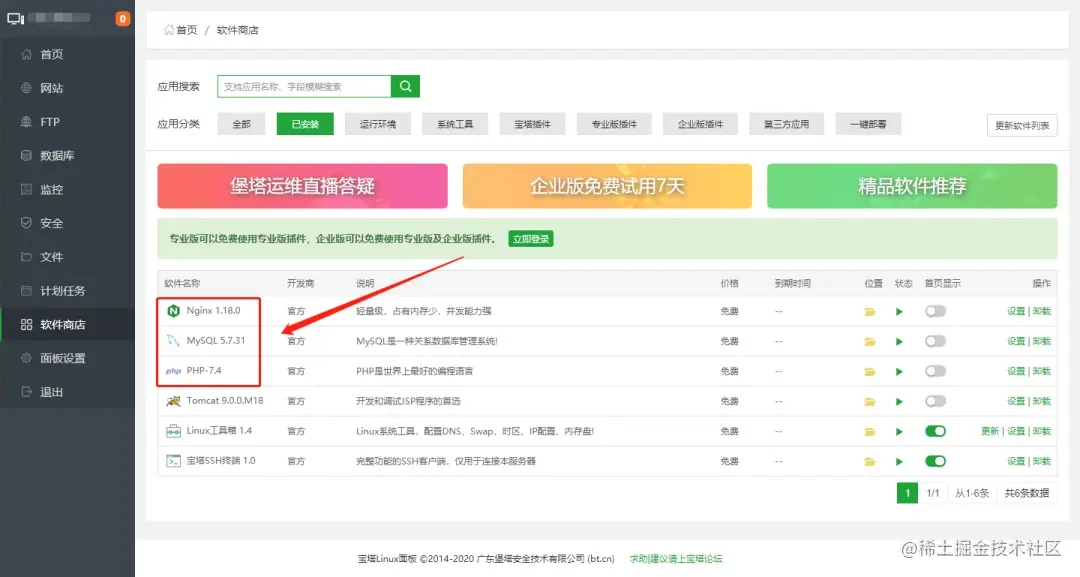Select the 一键部署 category tab
Viewport: 1080px width, 577px height.
(x=868, y=124)
